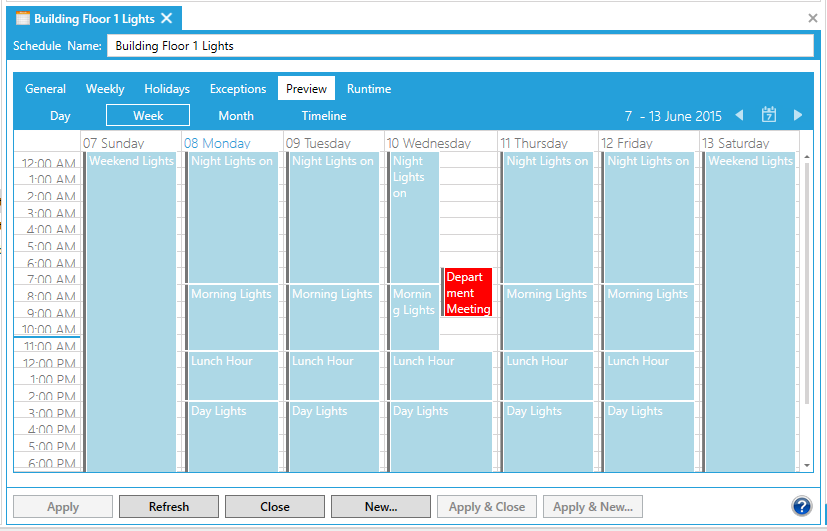This screenshot has width=827, height=531.
Task: Click the New... button
Action: pyautogui.click(x=381, y=507)
